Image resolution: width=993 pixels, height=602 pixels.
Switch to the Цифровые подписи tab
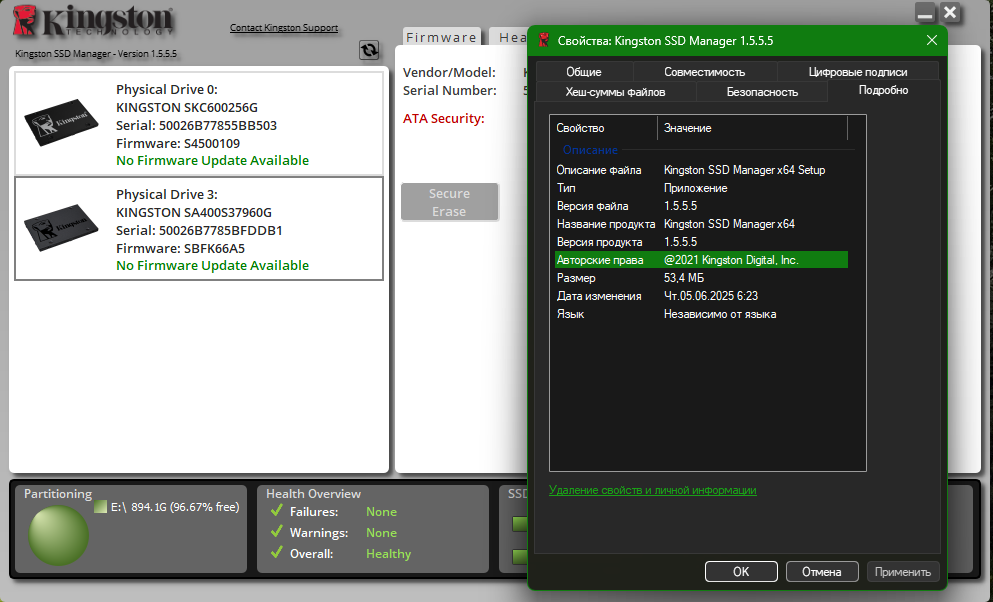click(x=857, y=72)
